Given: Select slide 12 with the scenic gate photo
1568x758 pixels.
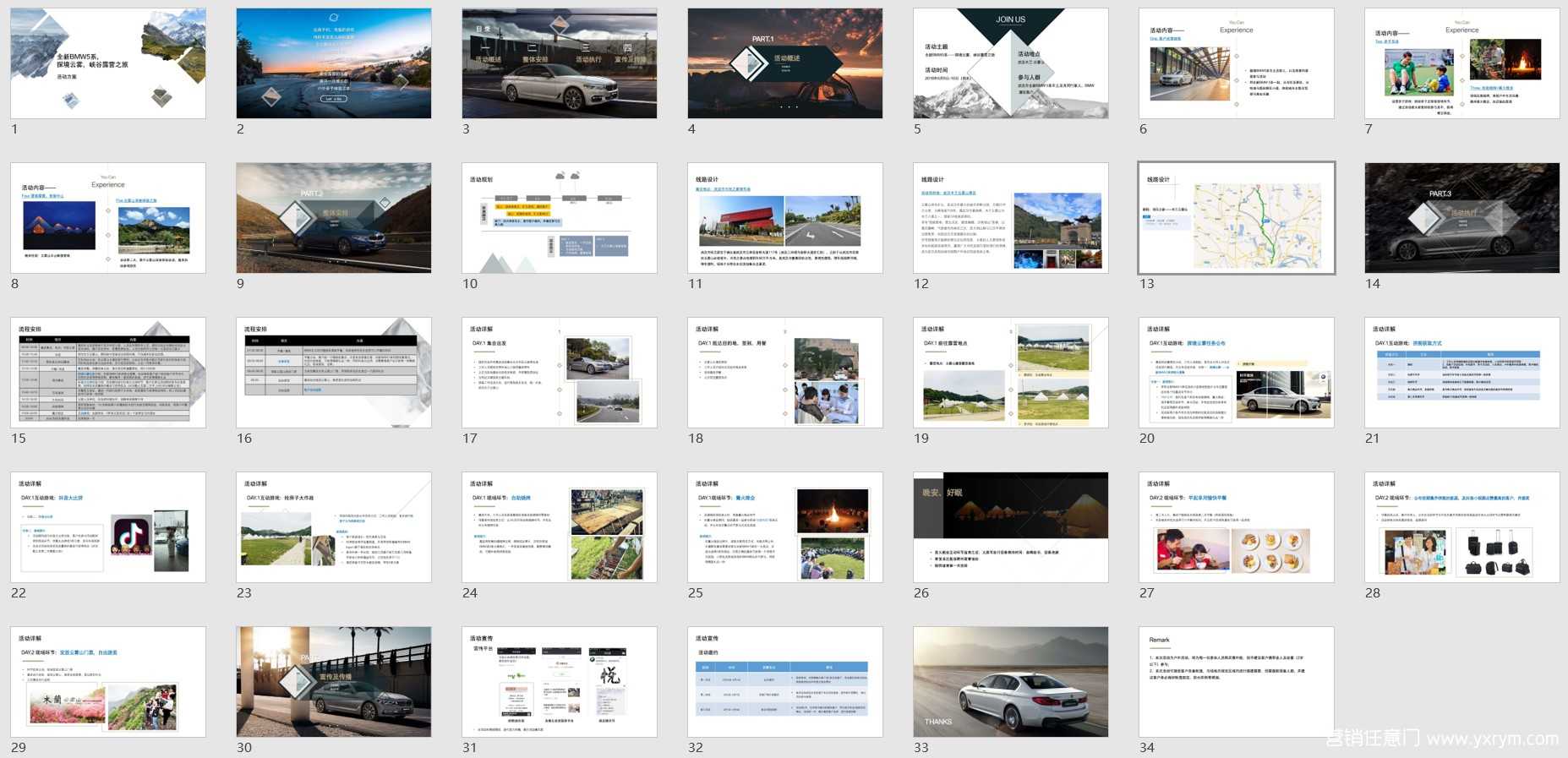Looking at the screenshot, I should coord(1011,218).
